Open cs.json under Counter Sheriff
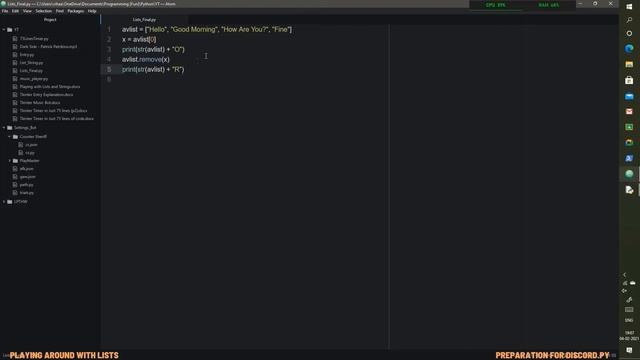Viewport: 640px width, 360px height. pos(31,145)
